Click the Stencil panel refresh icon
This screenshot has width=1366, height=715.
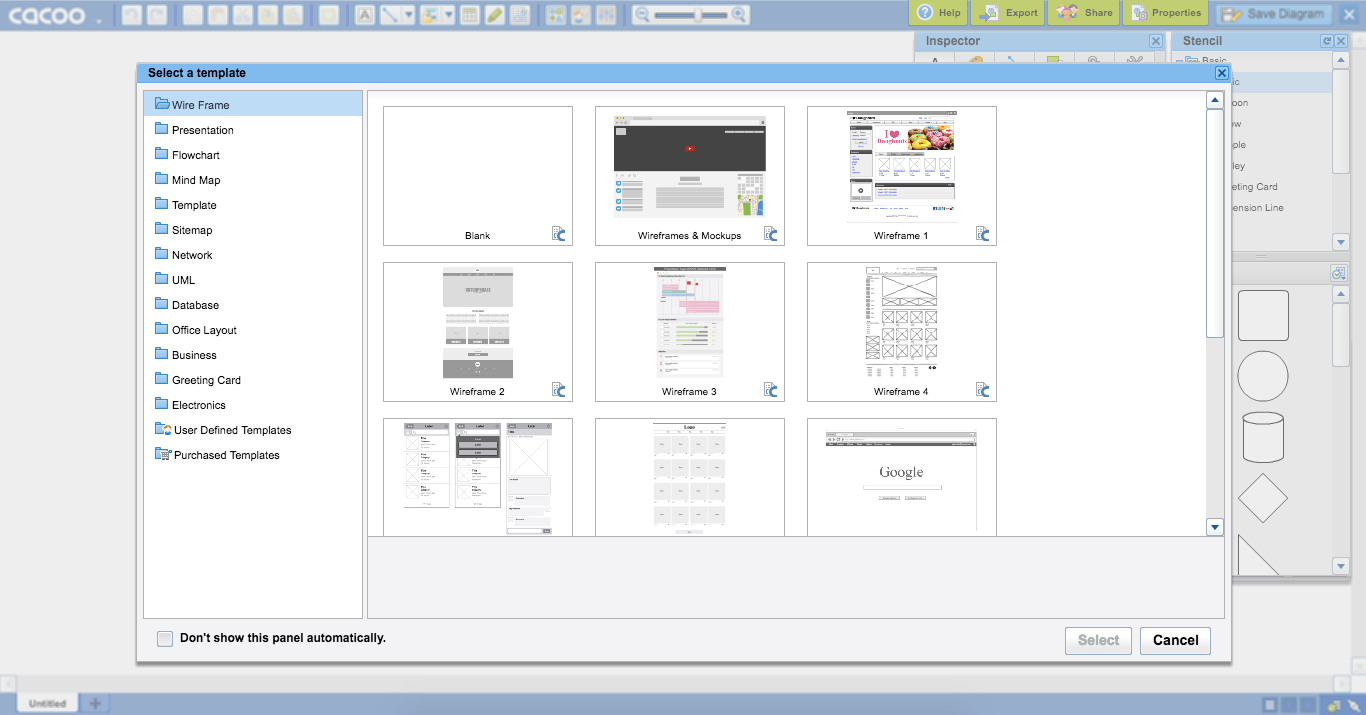point(1327,41)
